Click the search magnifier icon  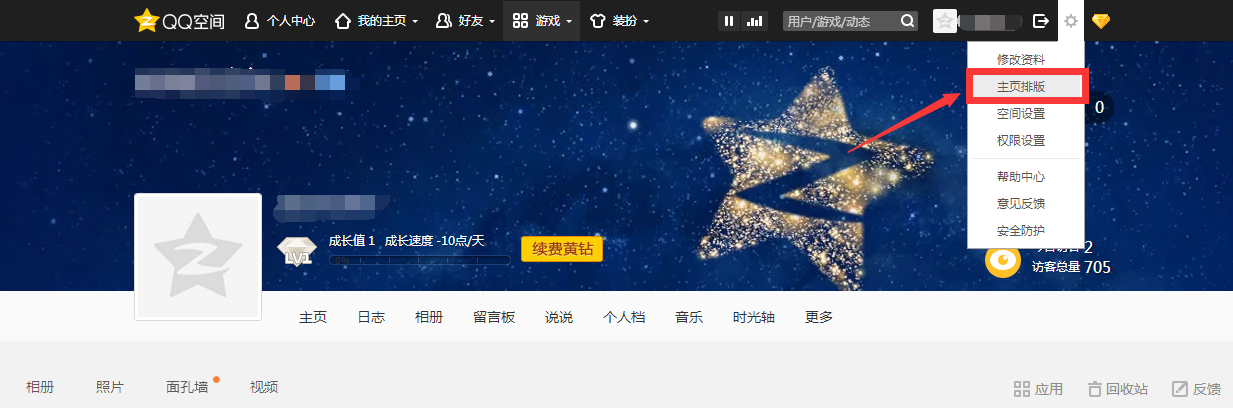point(907,20)
